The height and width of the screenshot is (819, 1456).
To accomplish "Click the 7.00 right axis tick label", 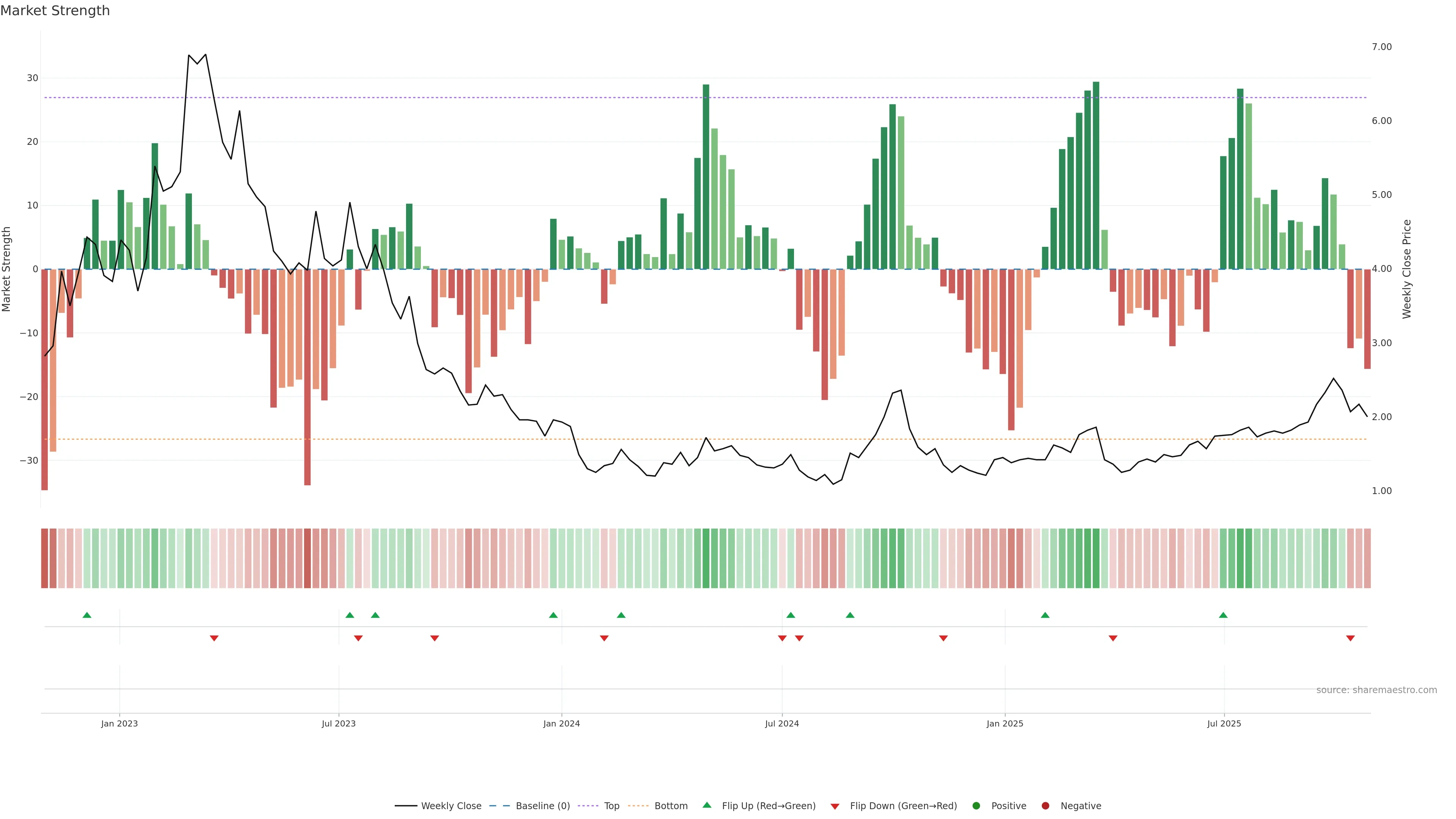I will (1381, 47).
